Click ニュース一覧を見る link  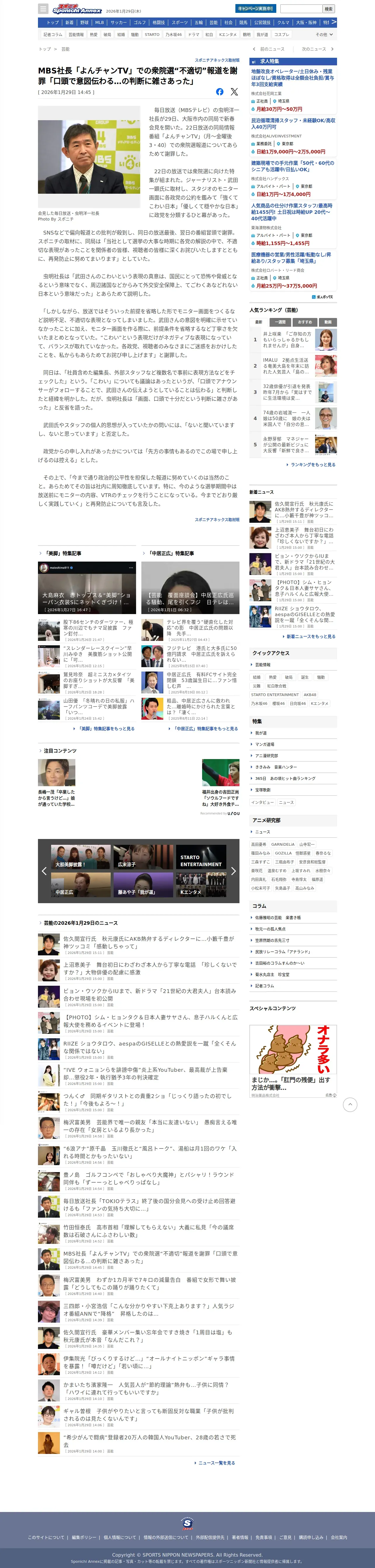coord(216,1463)
